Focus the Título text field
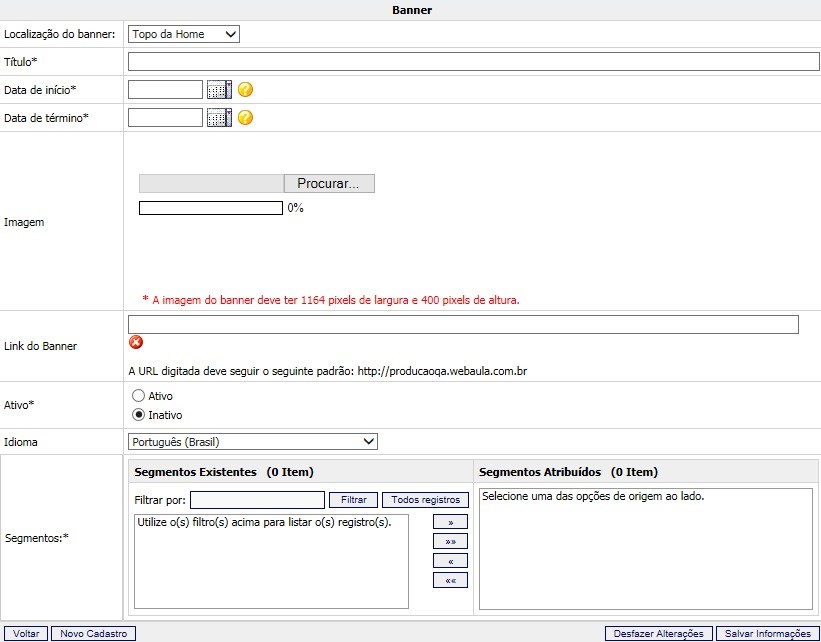821x642 pixels. pyautogui.click(x=473, y=62)
